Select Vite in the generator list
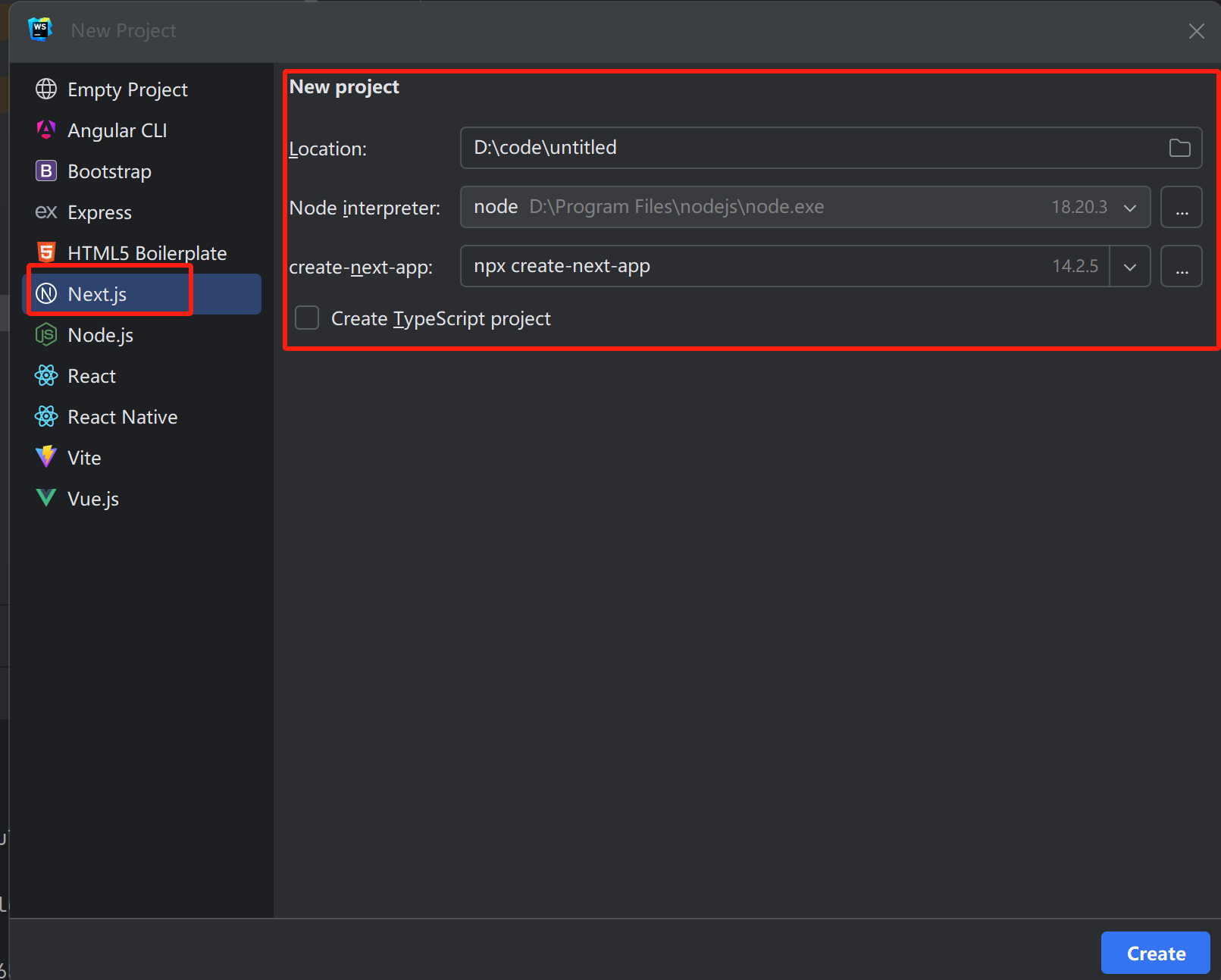1221x980 pixels. point(142,458)
